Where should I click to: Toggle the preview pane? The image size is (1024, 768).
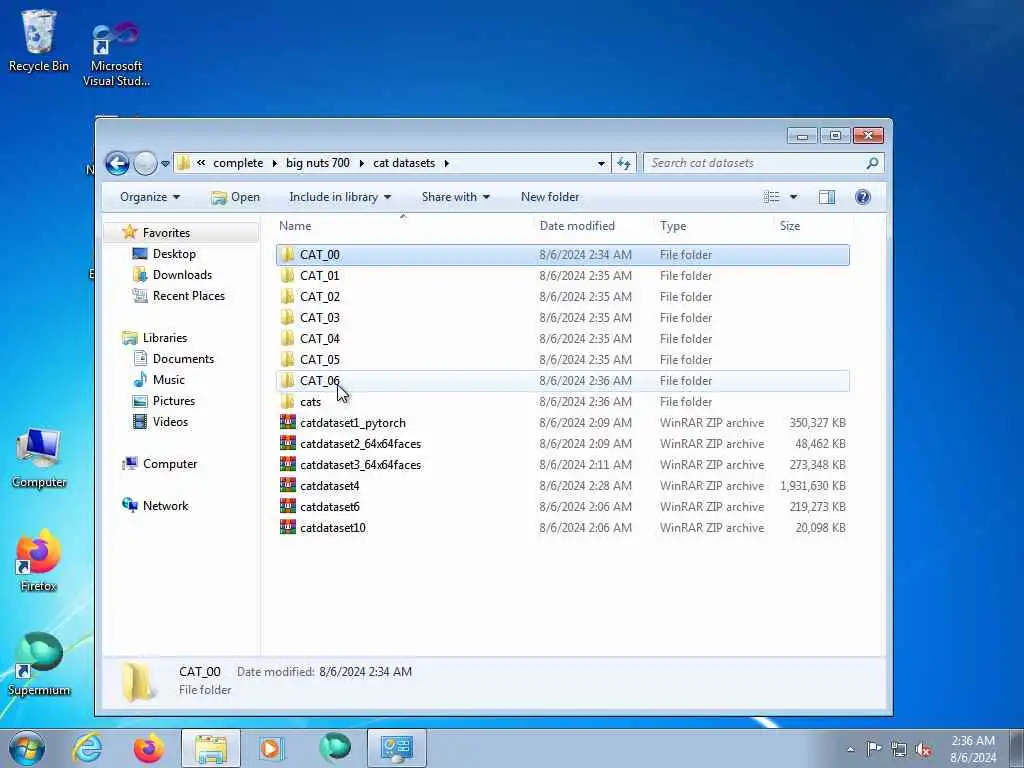click(827, 197)
